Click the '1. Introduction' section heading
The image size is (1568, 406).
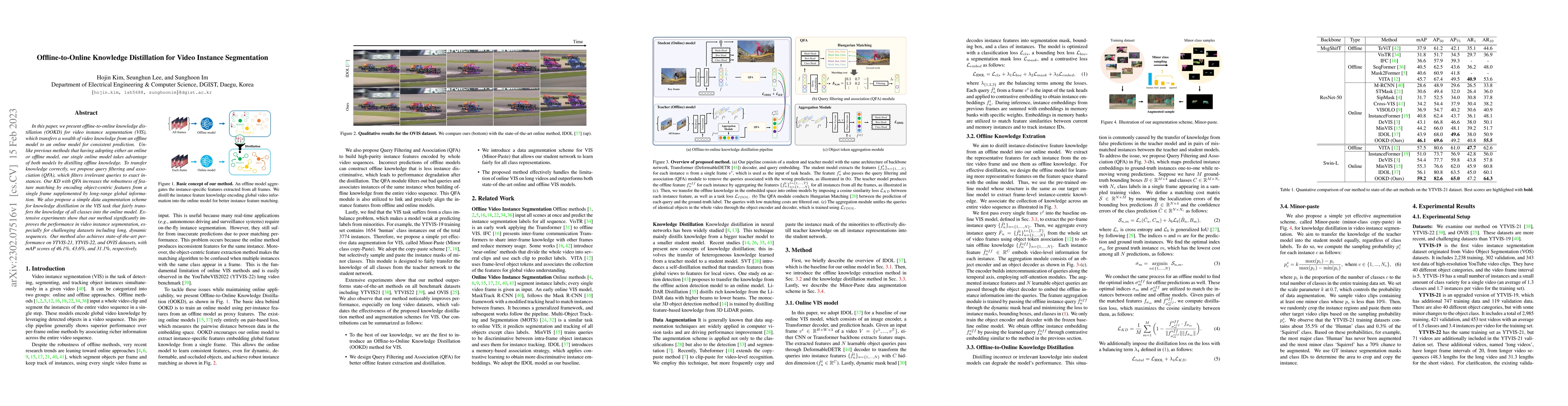pyautogui.click(x=45, y=268)
